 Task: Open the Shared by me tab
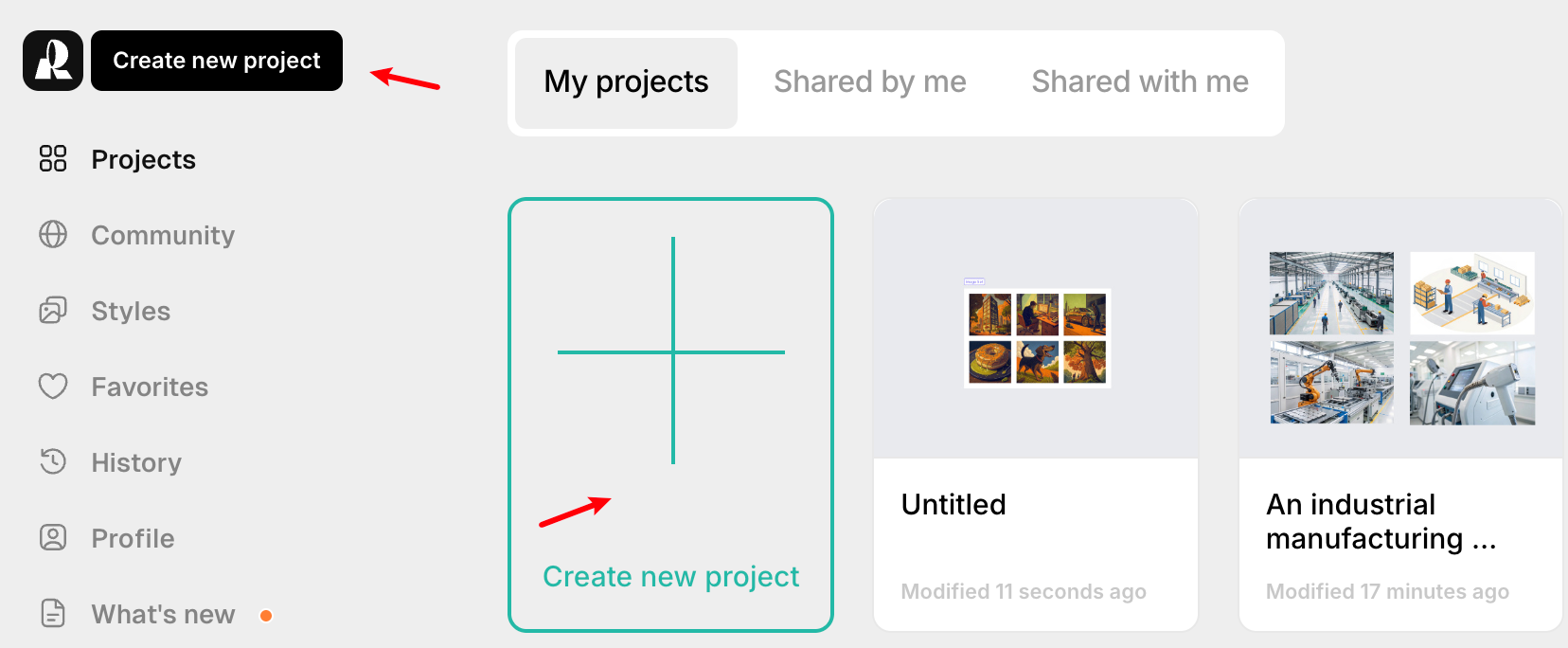tap(869, 82)
